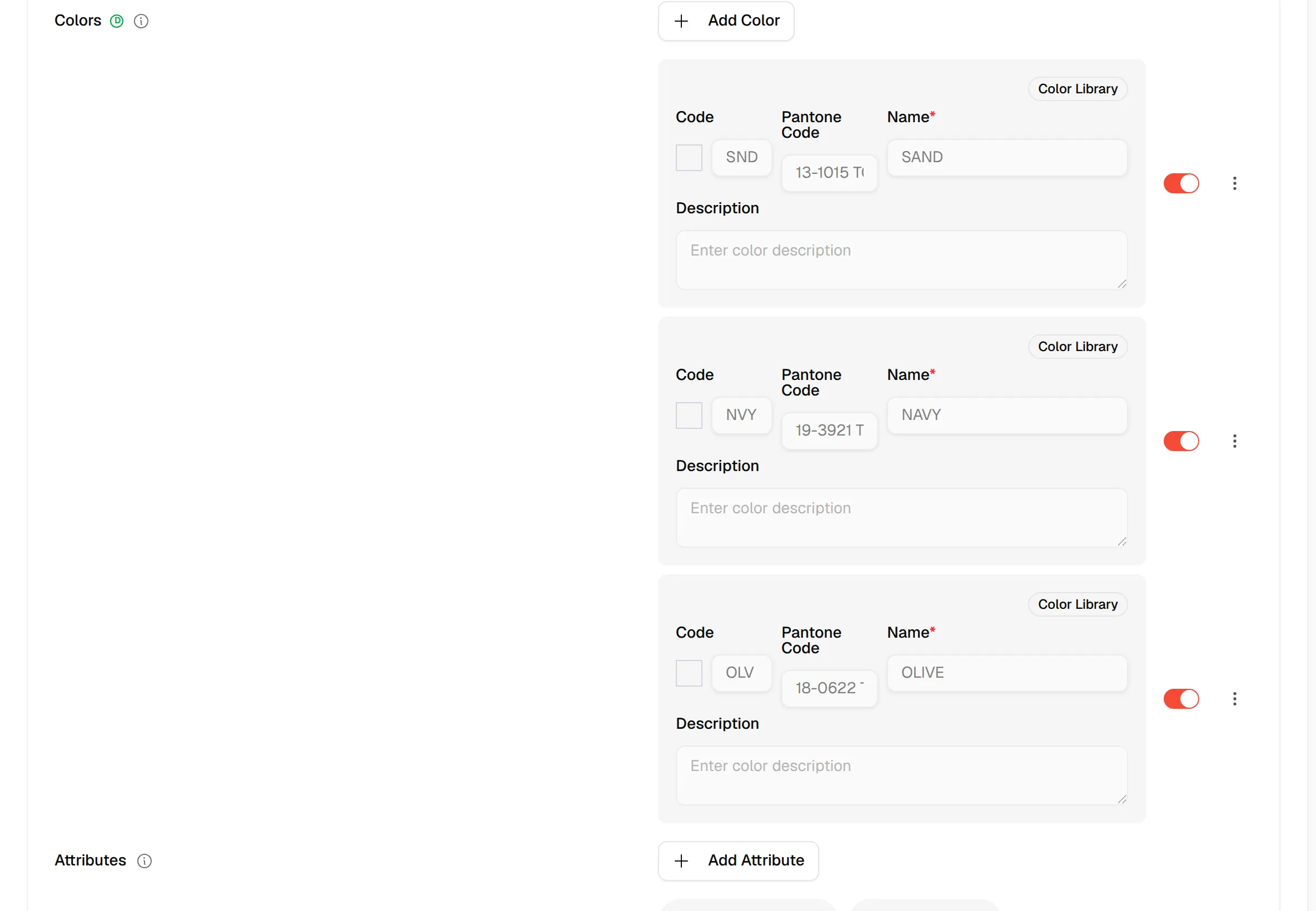Image resolution: width=1316 pixels, height=911 pixels.
Task: Click the green D badge beside Colors
Action: click(117, 21)
